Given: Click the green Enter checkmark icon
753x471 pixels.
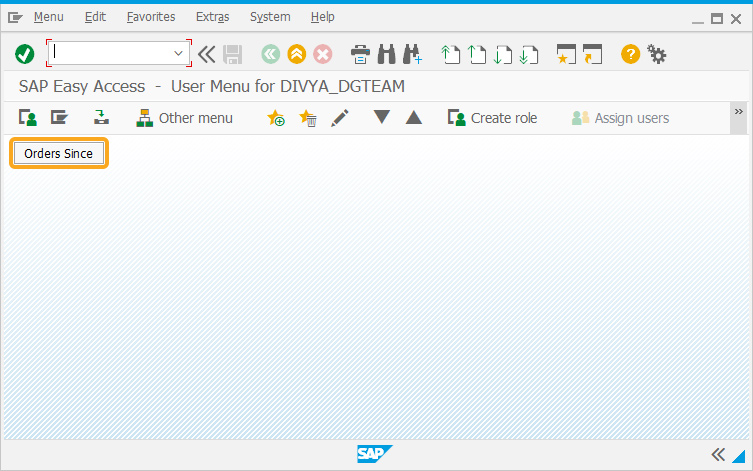Looking at the screenshot, I should [24, 54].
